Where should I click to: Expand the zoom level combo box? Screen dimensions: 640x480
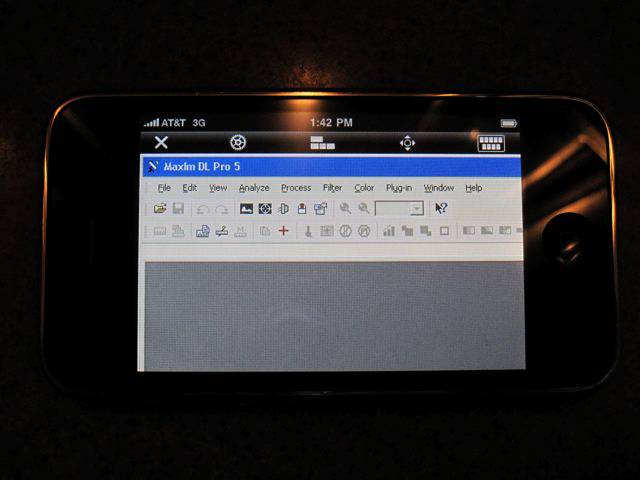416,209
